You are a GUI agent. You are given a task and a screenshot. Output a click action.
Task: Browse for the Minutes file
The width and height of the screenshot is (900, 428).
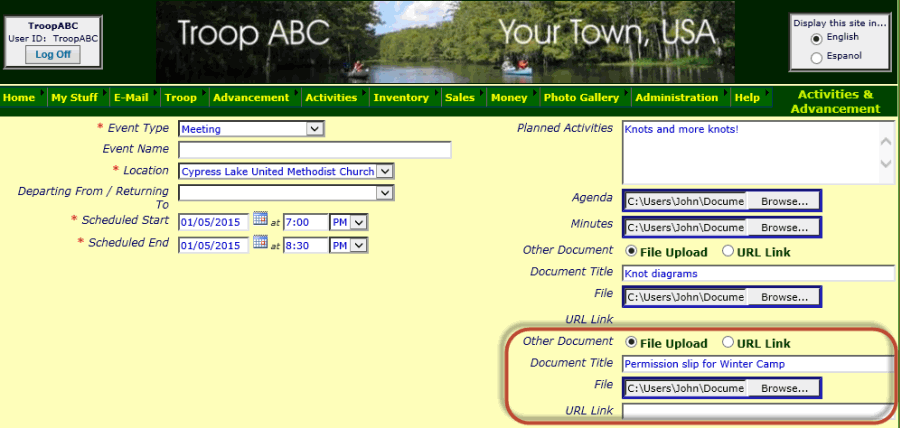(784, 228)
